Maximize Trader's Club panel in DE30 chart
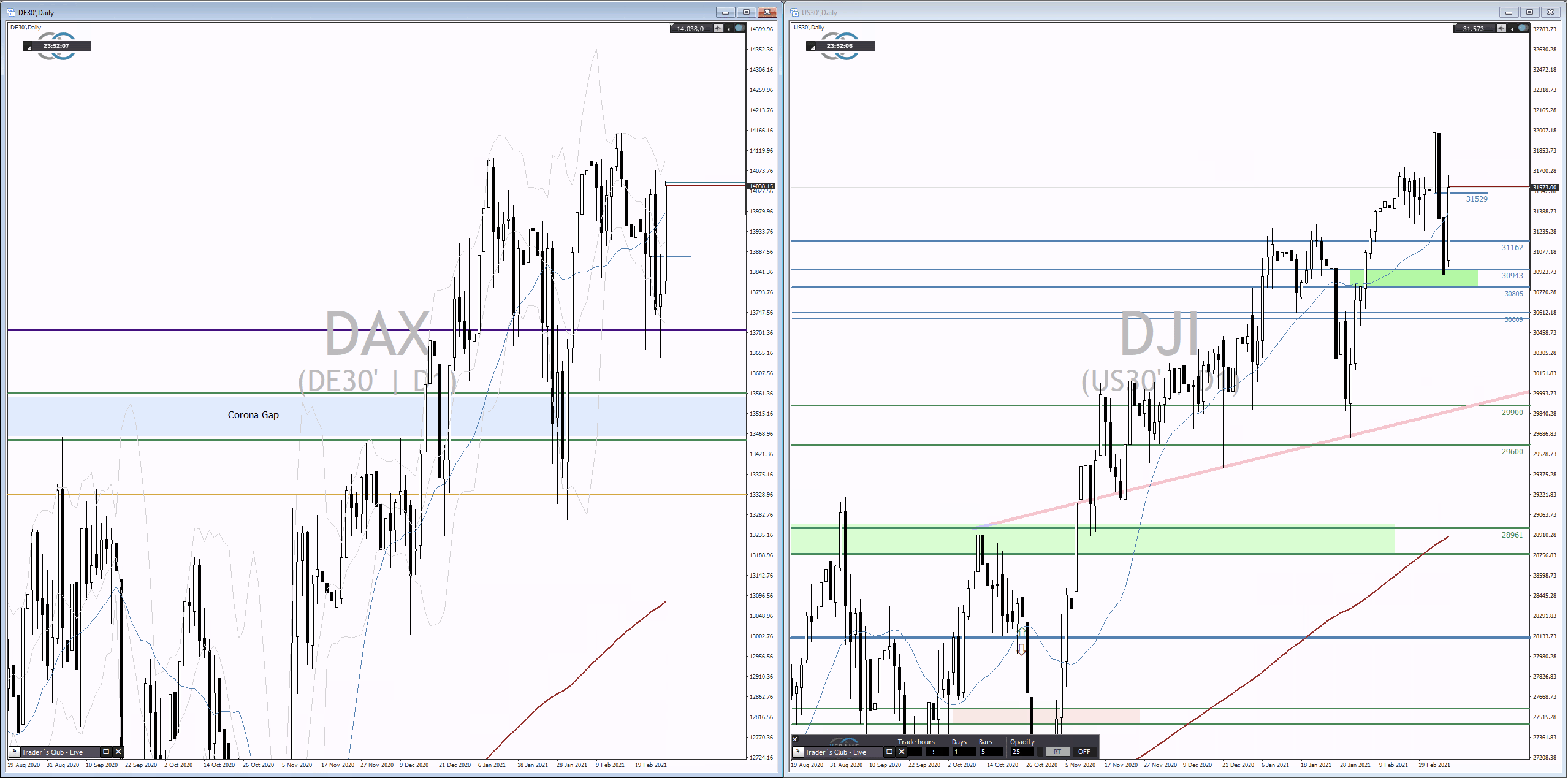Screen dimensions: 1568x778 click(x=106, y=752)
